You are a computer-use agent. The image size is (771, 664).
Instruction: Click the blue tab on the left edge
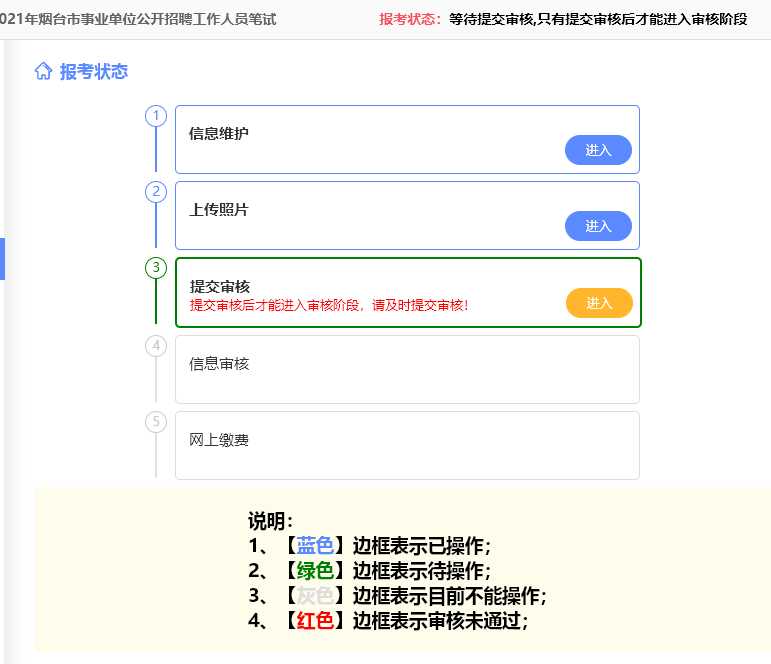click(3, 259)
